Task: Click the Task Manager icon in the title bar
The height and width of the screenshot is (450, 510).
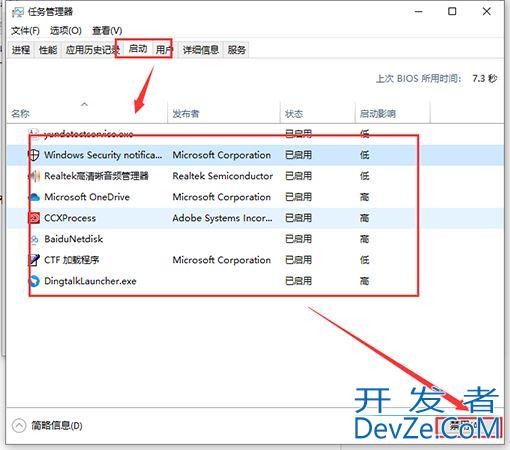Action: [17, 12]
